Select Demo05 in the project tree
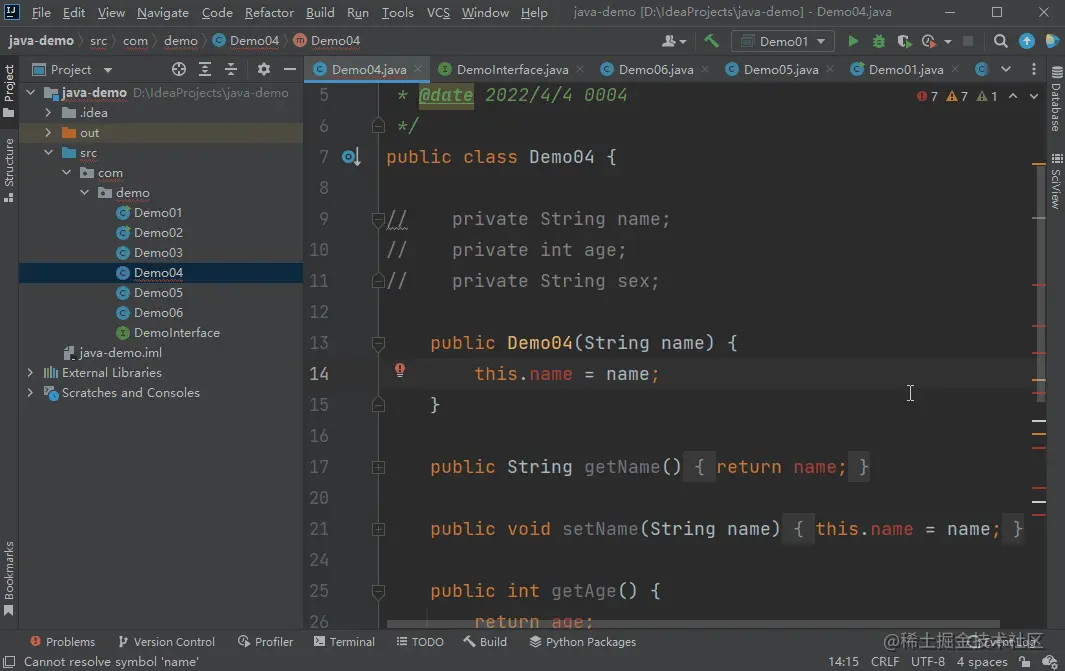The width and height of the screenshot is (1065, 671). click(158, 293)
